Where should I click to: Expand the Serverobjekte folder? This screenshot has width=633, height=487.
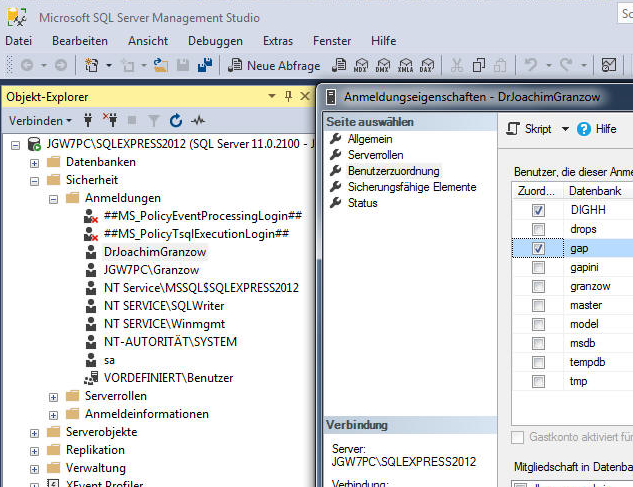[34, 433]
